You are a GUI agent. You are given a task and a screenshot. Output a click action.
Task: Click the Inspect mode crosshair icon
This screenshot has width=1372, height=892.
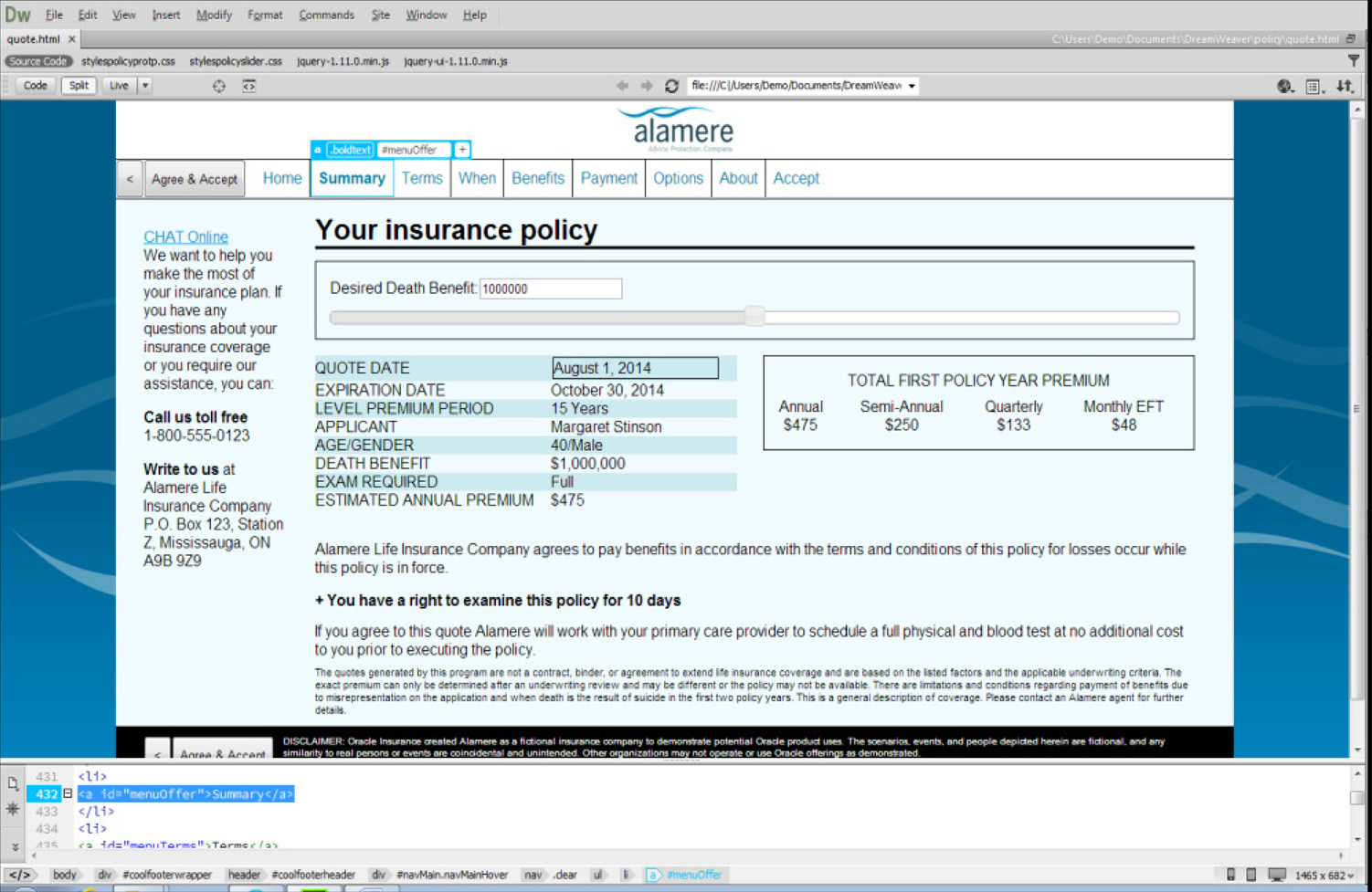(x=219, y=86)
